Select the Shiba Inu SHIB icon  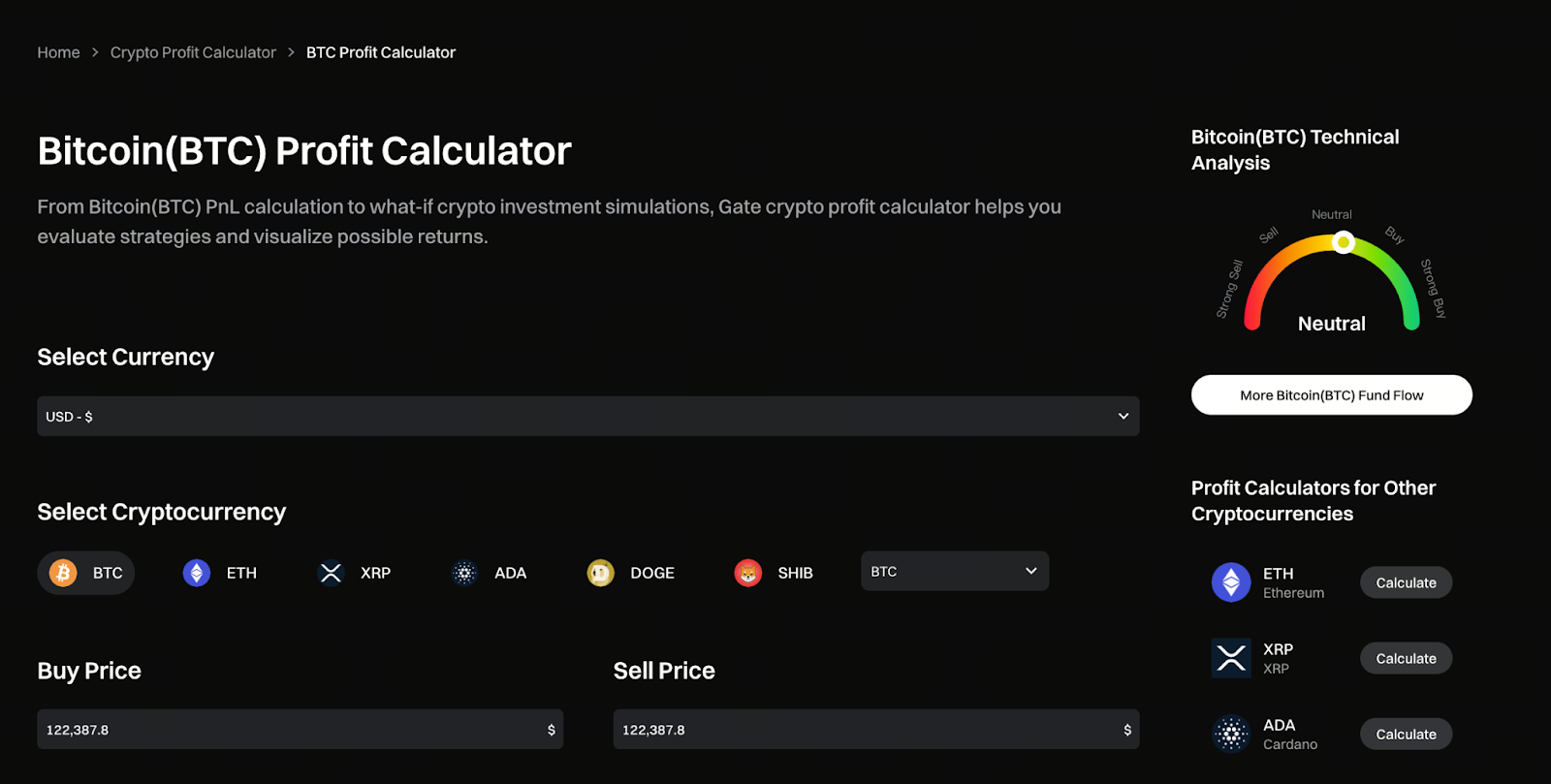pyautogui.click(x=747, y=573)
